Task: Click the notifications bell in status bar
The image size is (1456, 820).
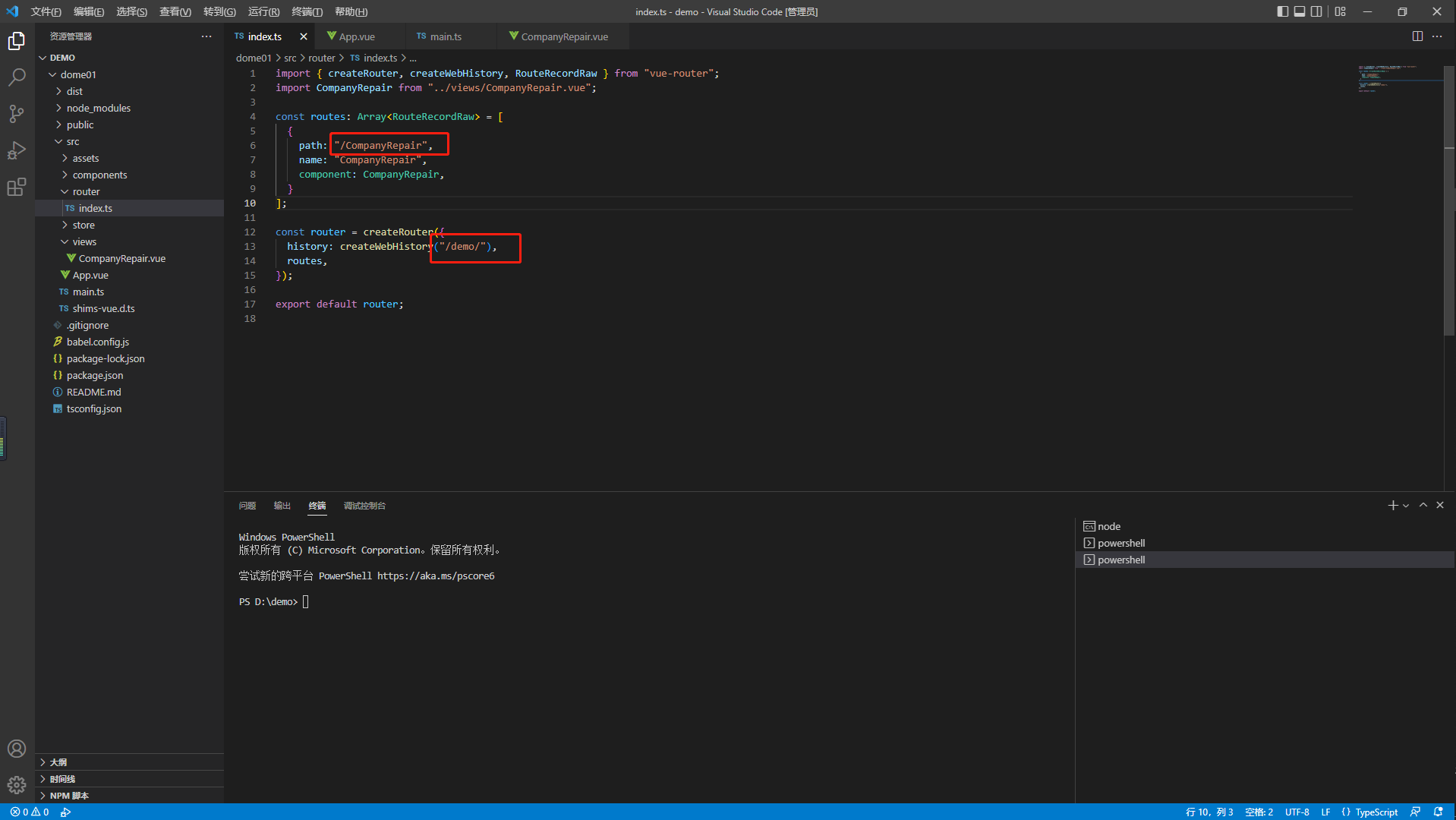Action: 1438,812
